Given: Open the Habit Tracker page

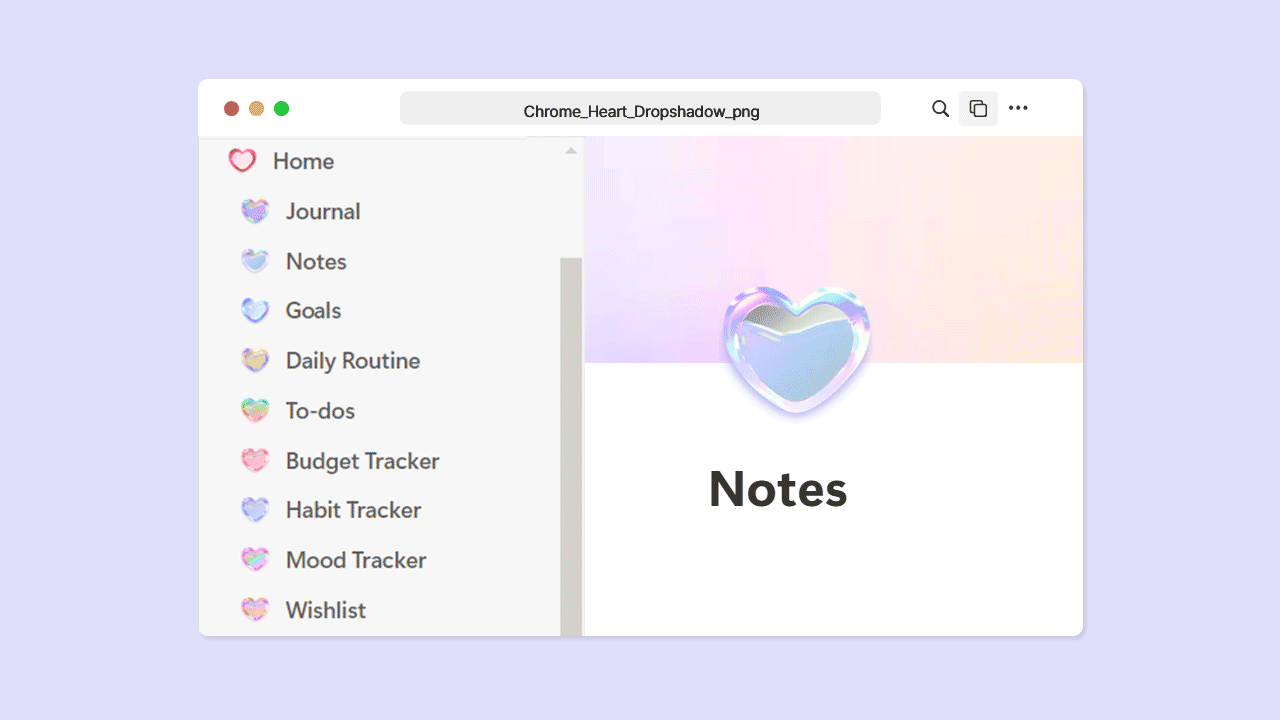Looking at the screenshot, I should click(353, 510).
